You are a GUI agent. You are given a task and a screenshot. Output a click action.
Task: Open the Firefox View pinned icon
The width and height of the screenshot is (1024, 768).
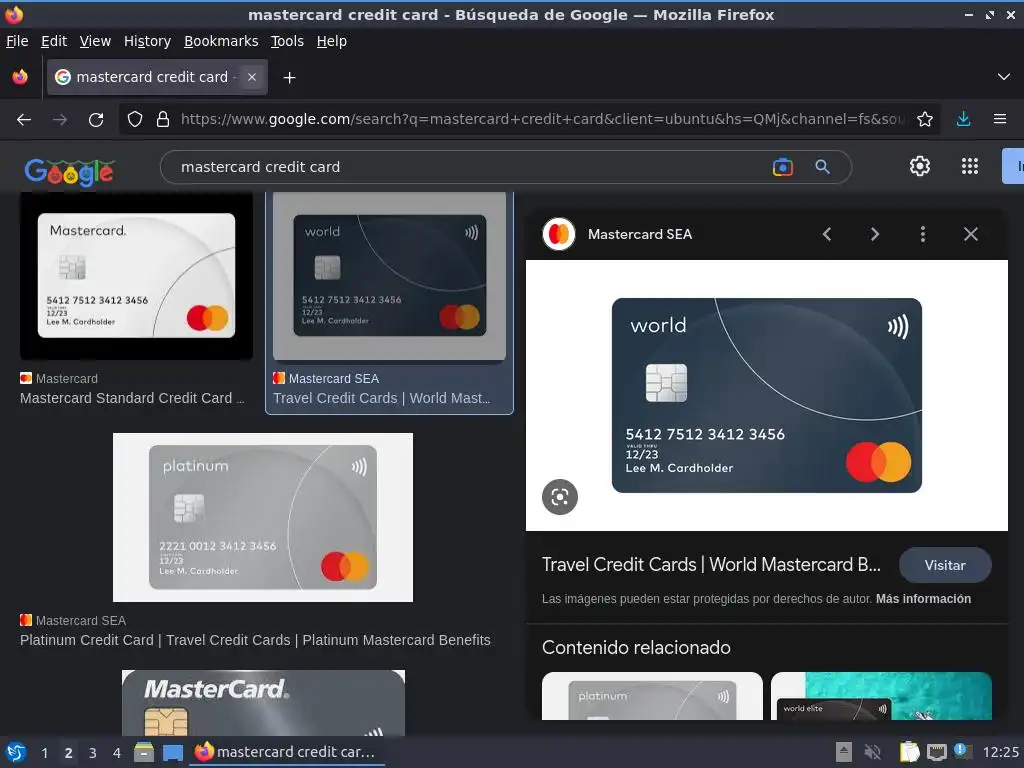coord(20,77)
